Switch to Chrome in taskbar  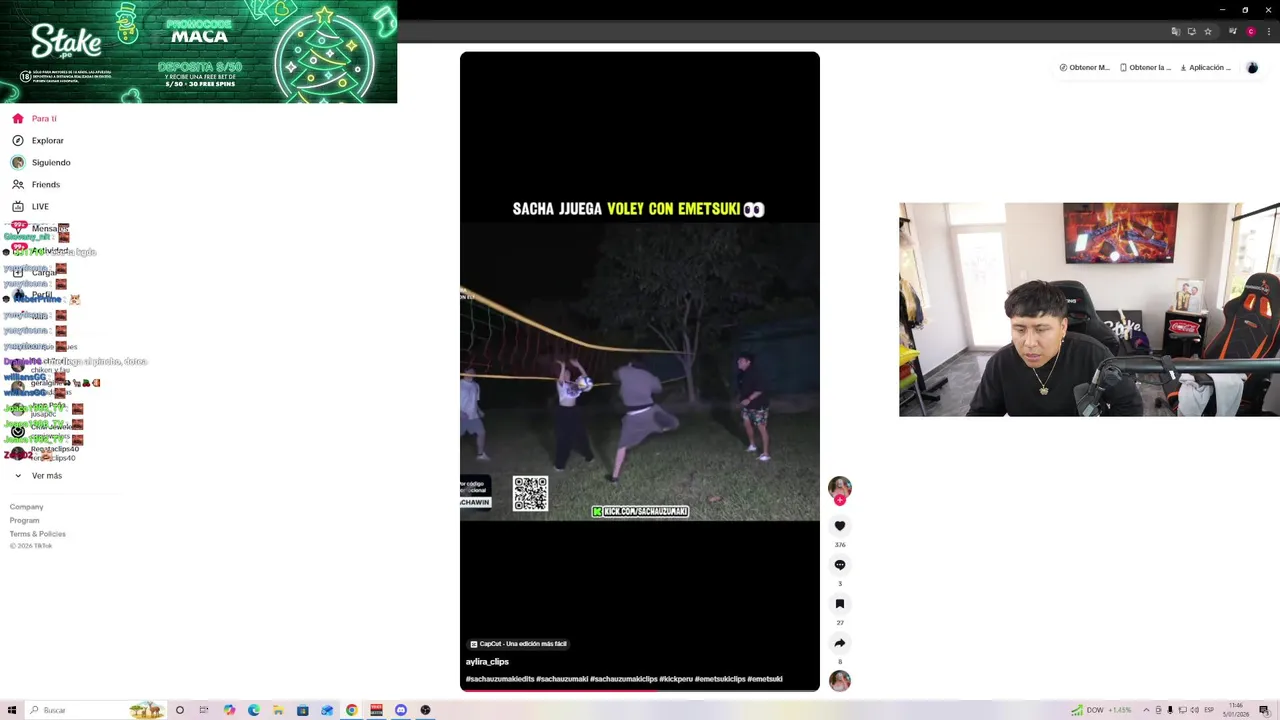(352, 710)
